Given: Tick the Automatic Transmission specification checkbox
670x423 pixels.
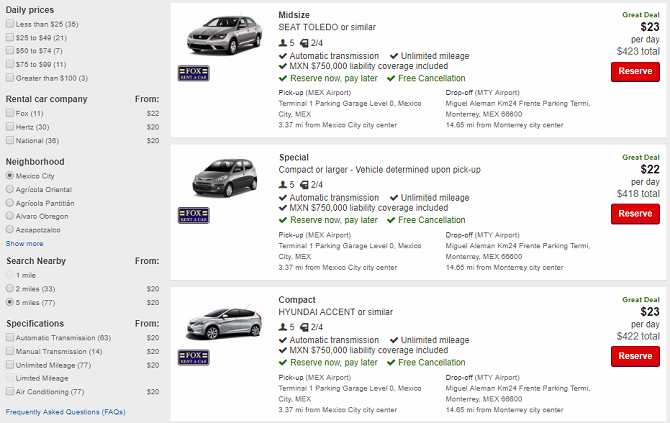Looking at the screenshot, I should tap(10, 338).
